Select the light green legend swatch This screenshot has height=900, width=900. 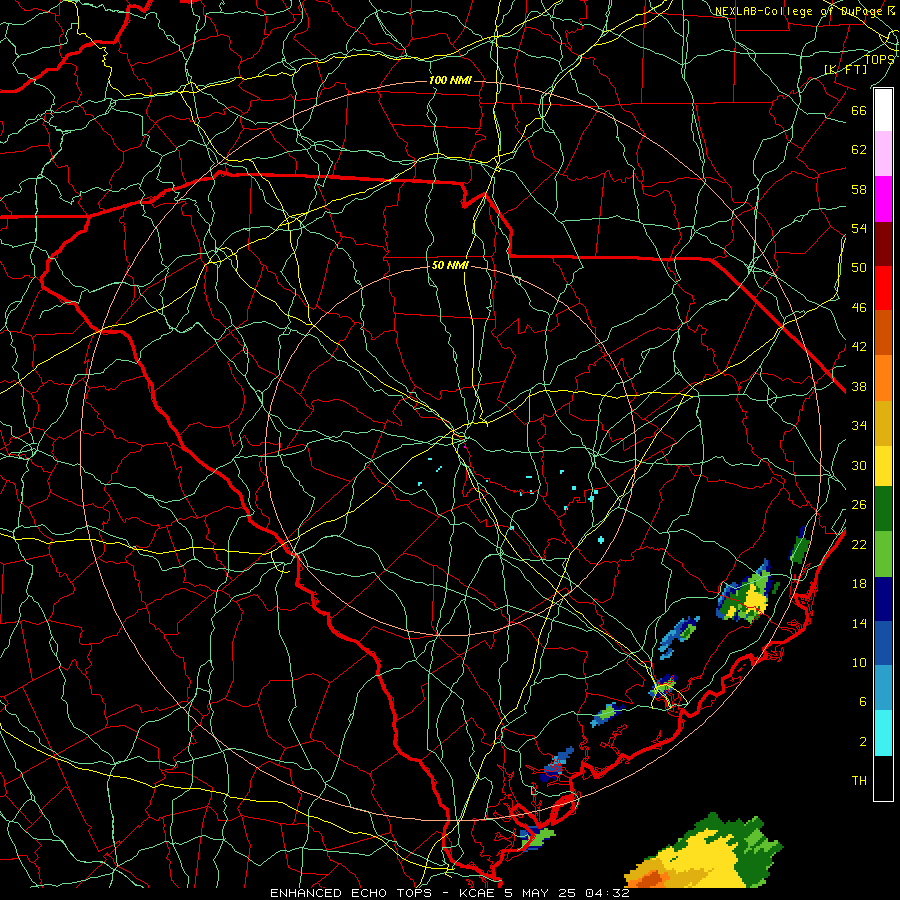click(x=883, y=554)
